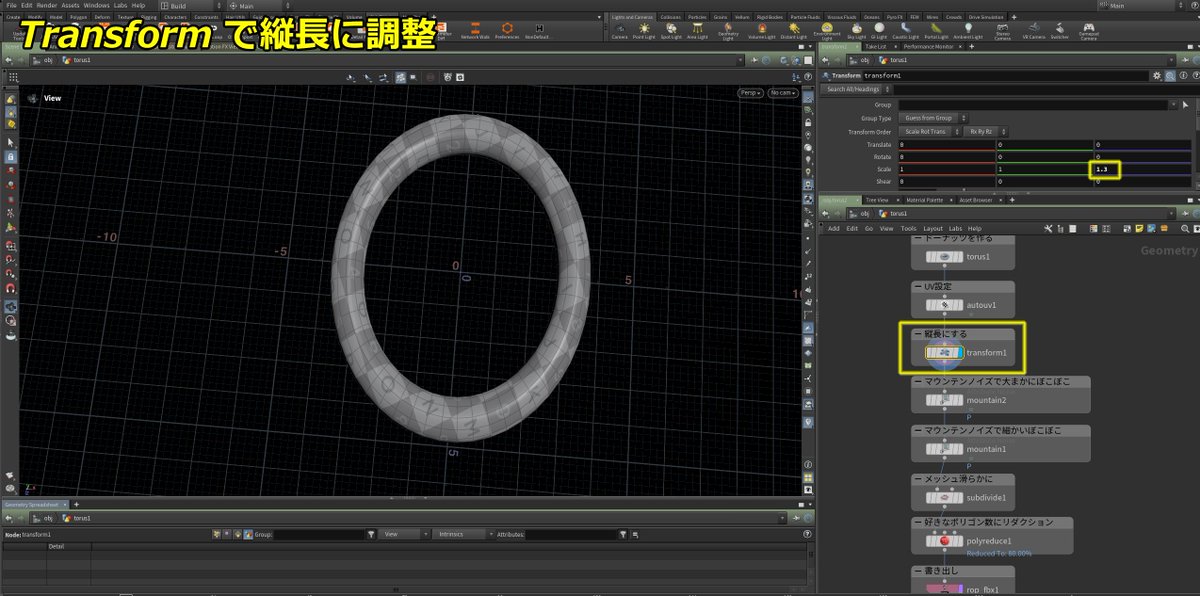Open the No cam camera dropdown
Image resolution: width=1200 pixels, height=596 pixels.
783,93
